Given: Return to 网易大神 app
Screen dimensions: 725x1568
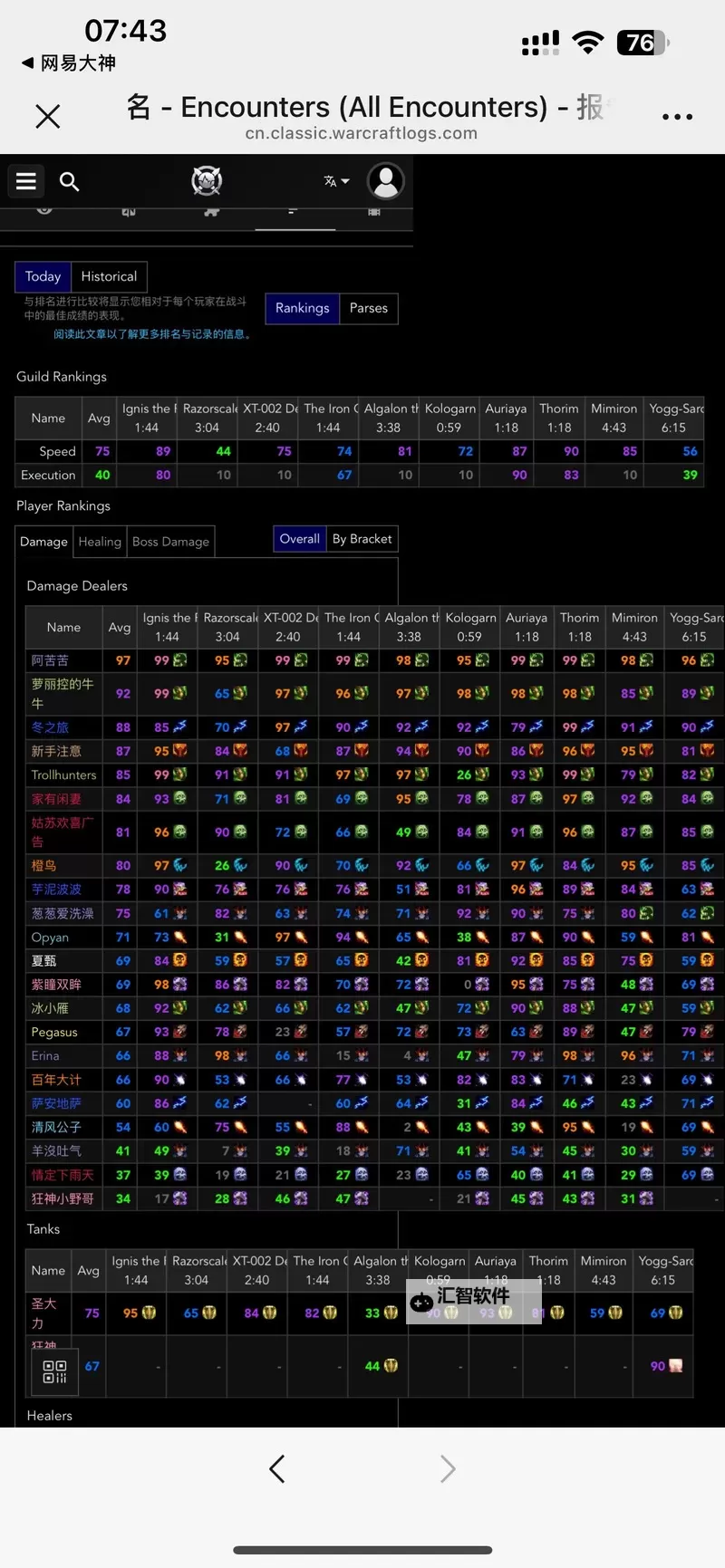Looking at the screenshot, I should tap(69, 63).
